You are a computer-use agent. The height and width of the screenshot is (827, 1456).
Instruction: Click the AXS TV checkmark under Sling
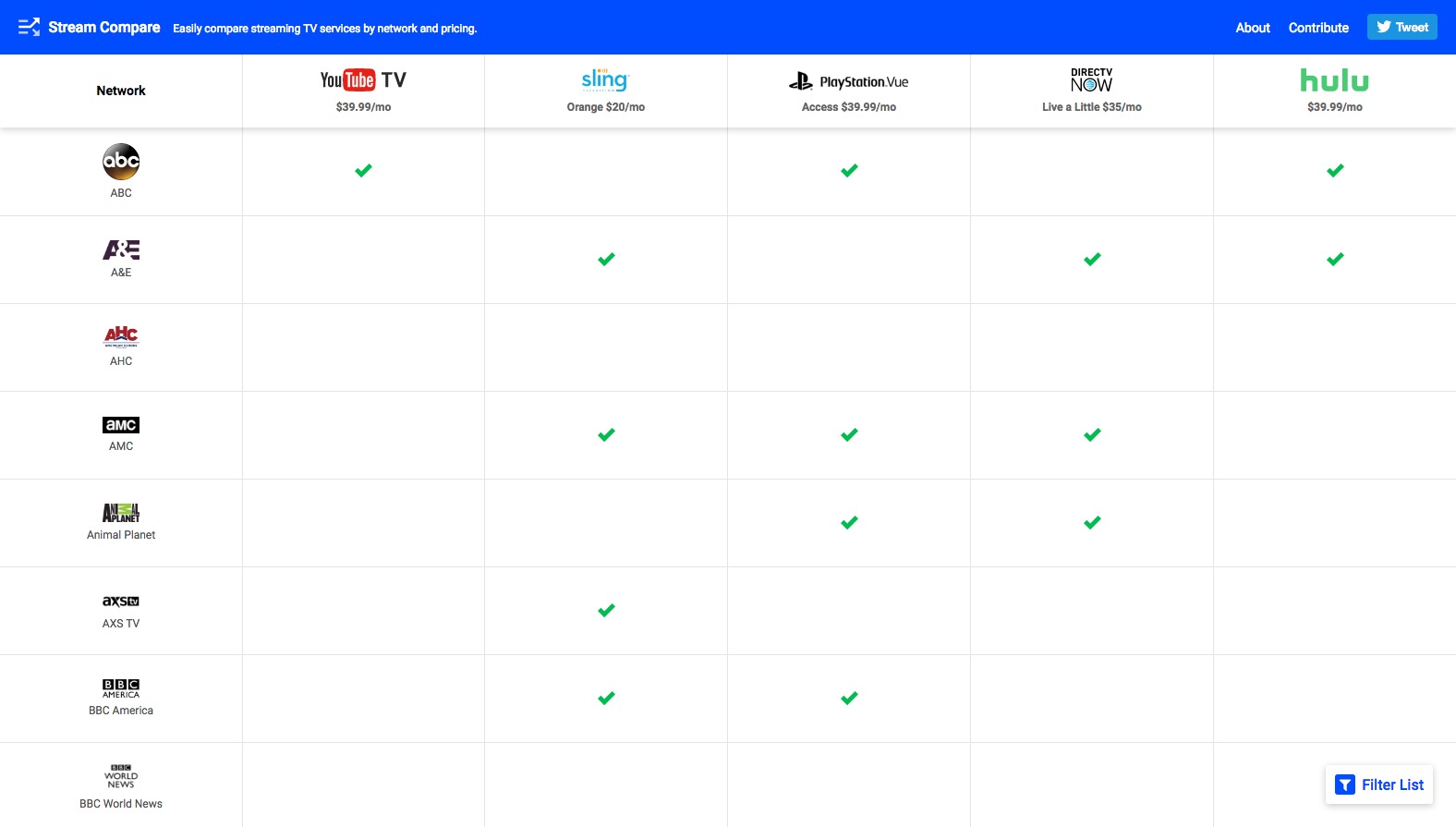606,610
